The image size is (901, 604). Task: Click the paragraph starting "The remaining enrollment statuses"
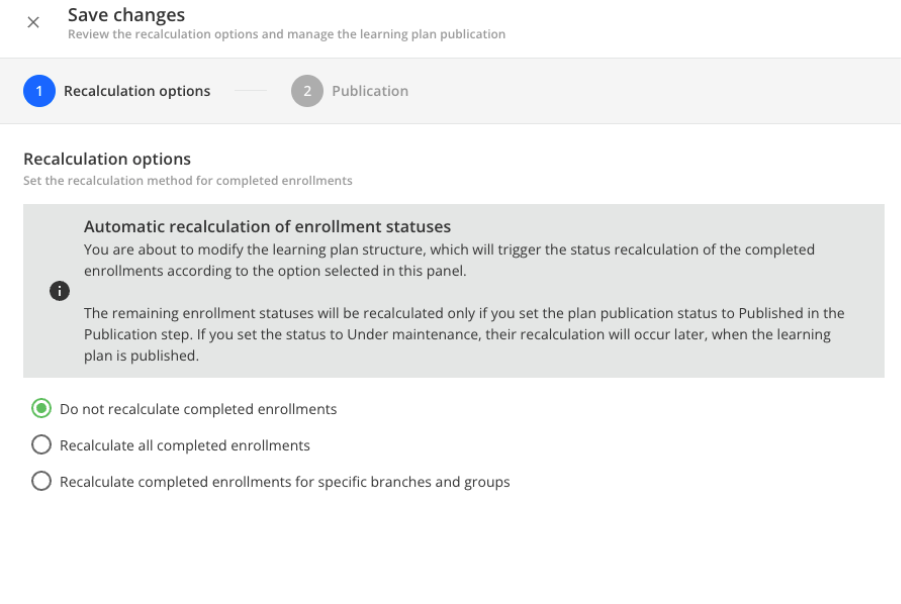[463, 334]
